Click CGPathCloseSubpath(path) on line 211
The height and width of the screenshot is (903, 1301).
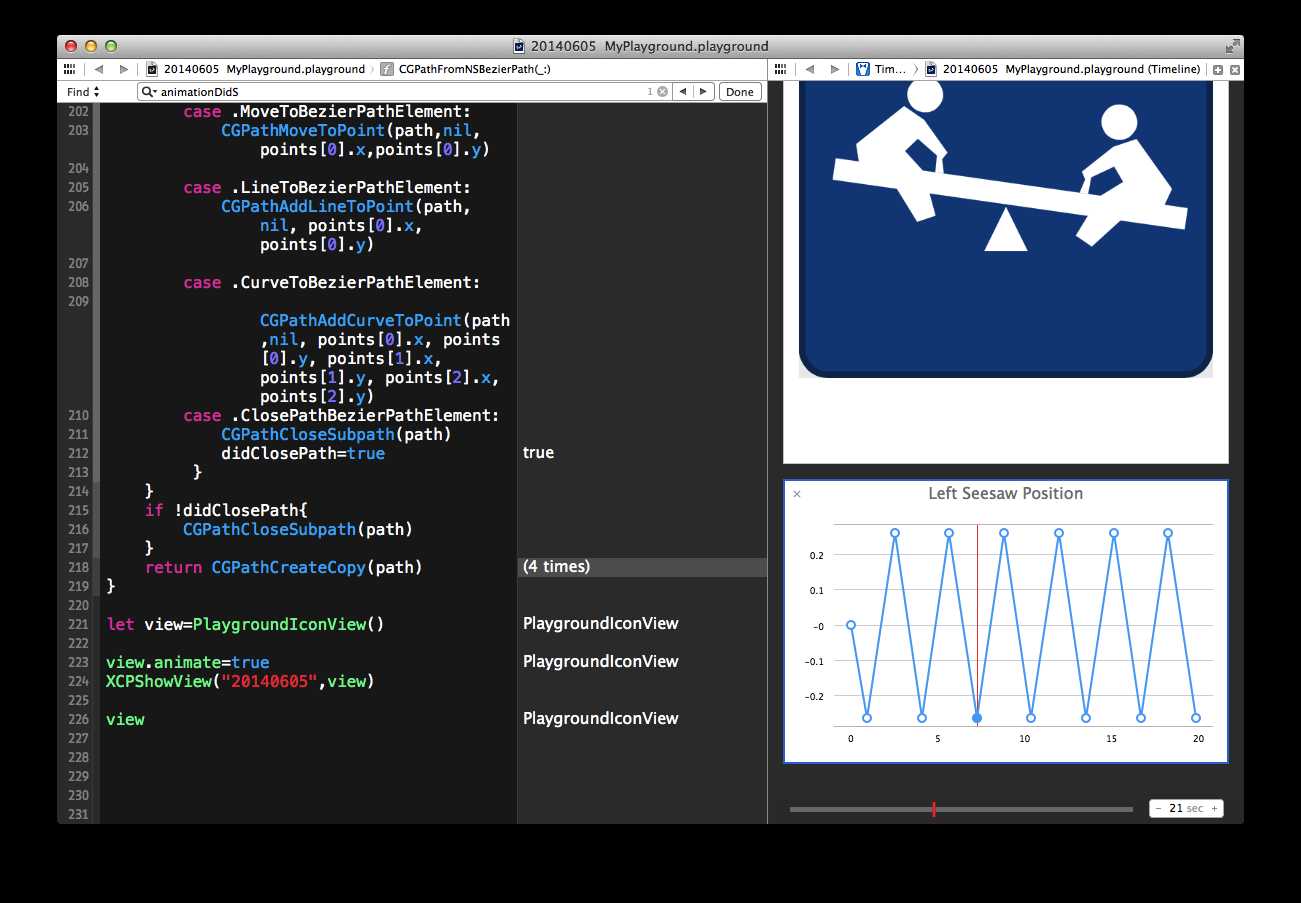tap(336, 434)
